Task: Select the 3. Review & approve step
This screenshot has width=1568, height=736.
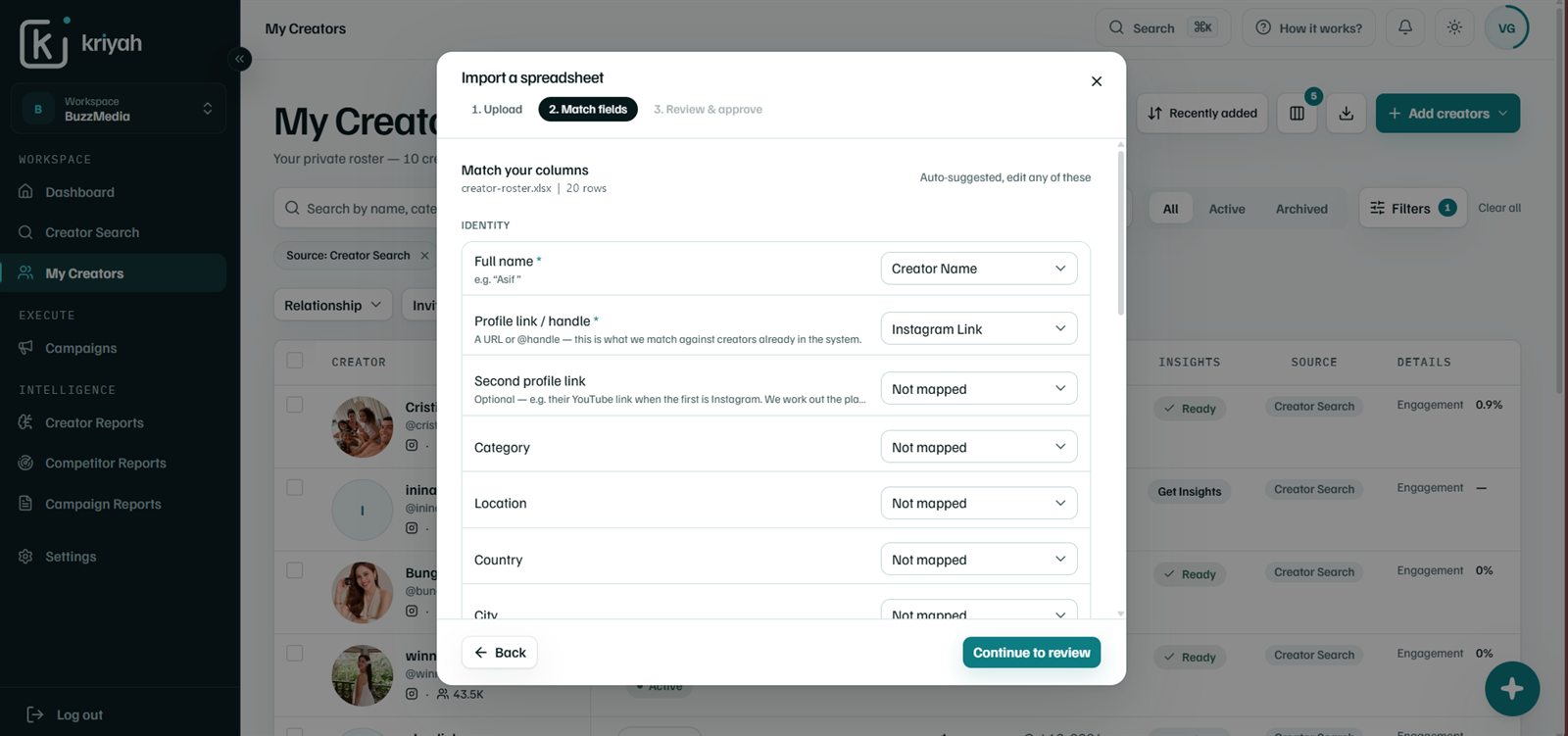Action: 708,109
